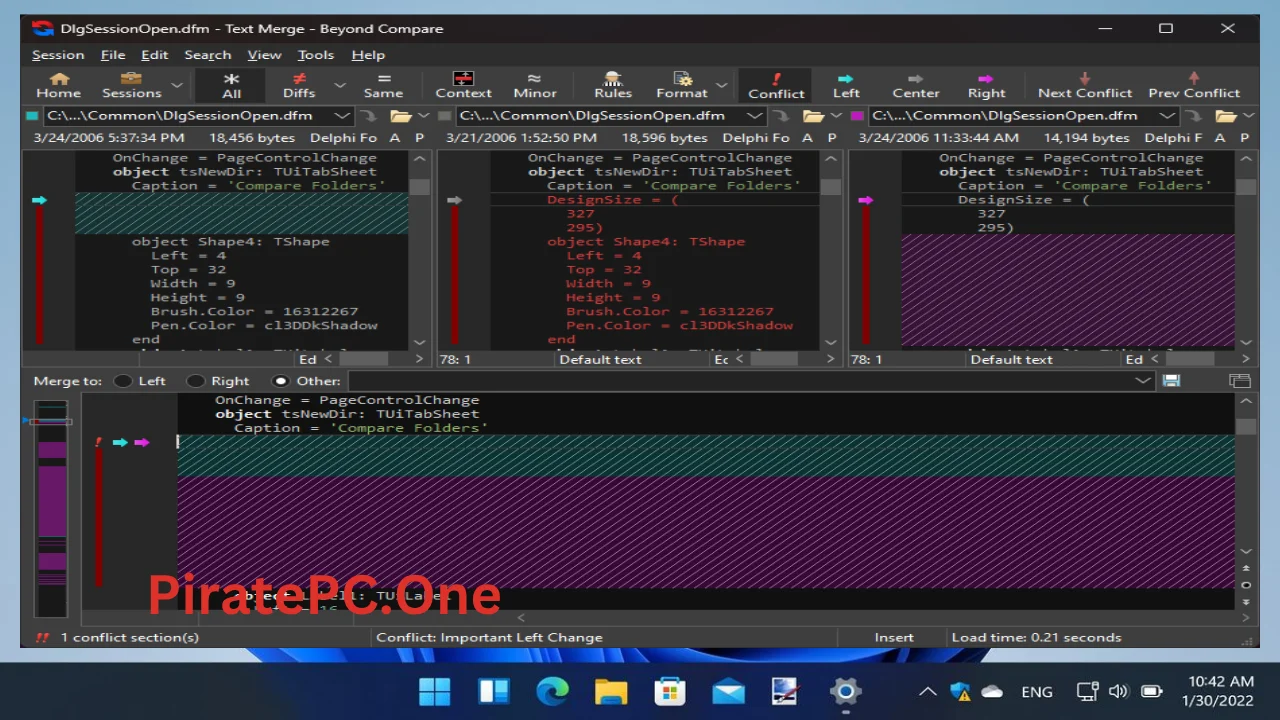Click 'Conflict: Important Left Change' status text
Viewport: 1280px width, 720px height.
pyautogui.click(x=489, y=637)
